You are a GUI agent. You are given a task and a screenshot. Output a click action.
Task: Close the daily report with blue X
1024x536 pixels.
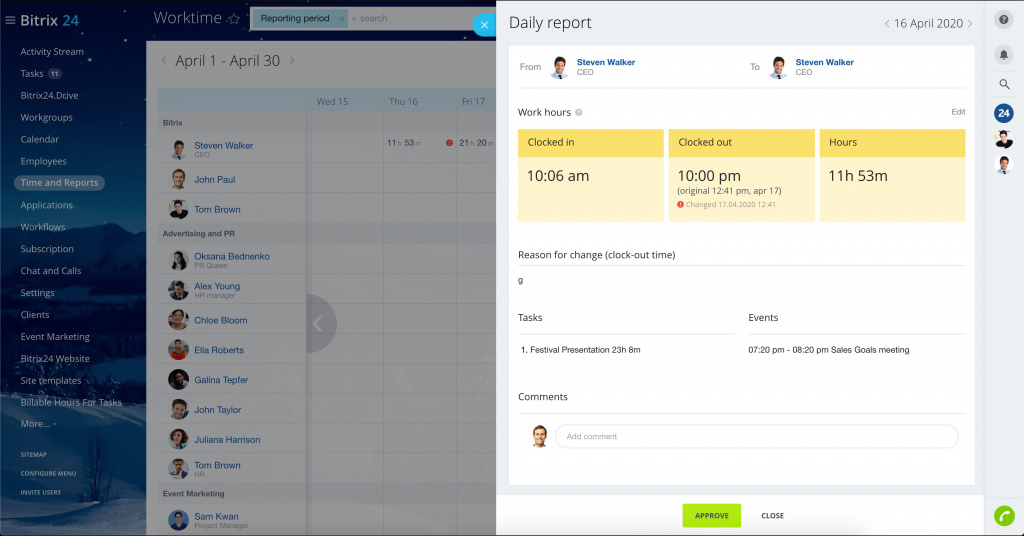click(484, 25)
